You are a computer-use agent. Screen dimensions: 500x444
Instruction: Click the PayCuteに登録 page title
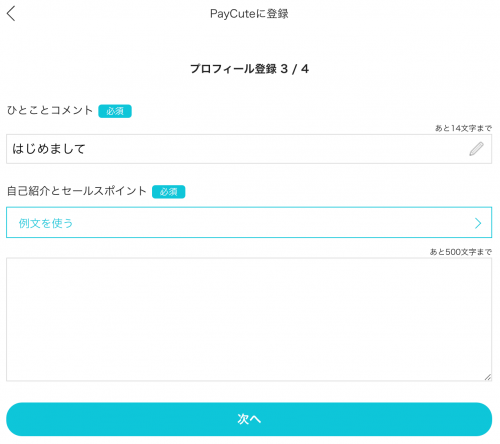[x=249, y=14]
